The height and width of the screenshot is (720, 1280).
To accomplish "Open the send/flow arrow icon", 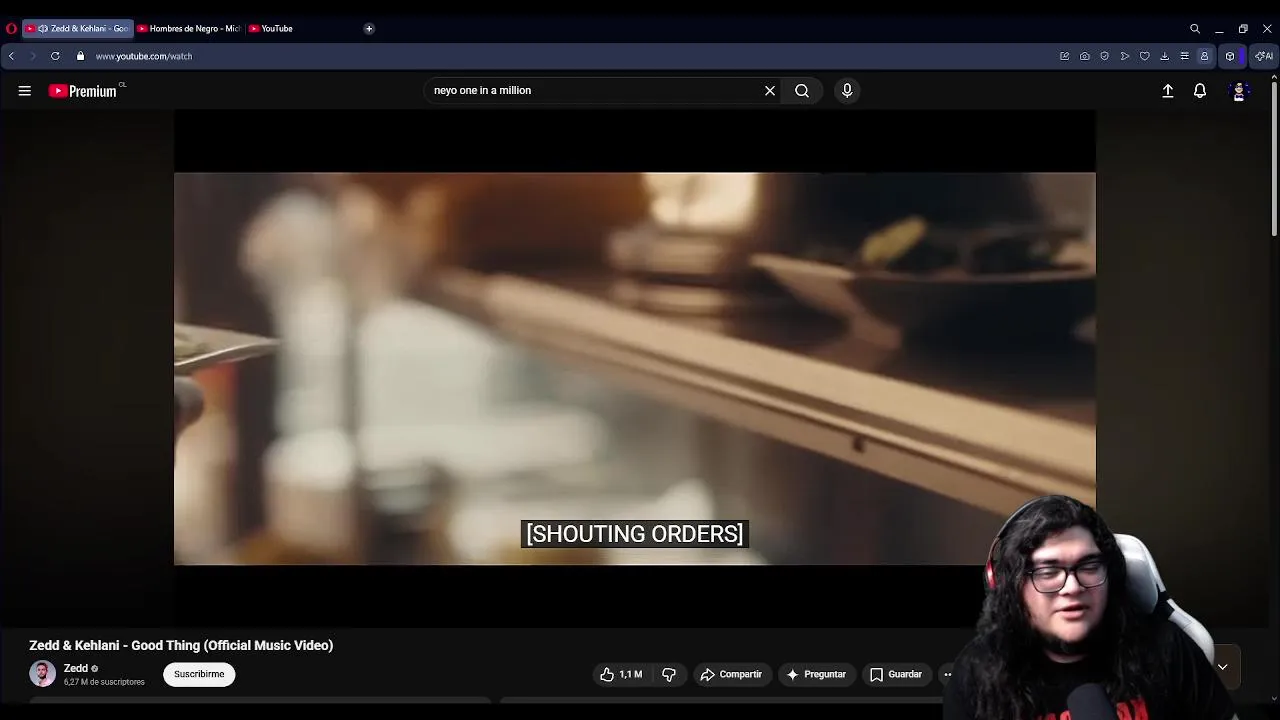I will coord(1125,56).
